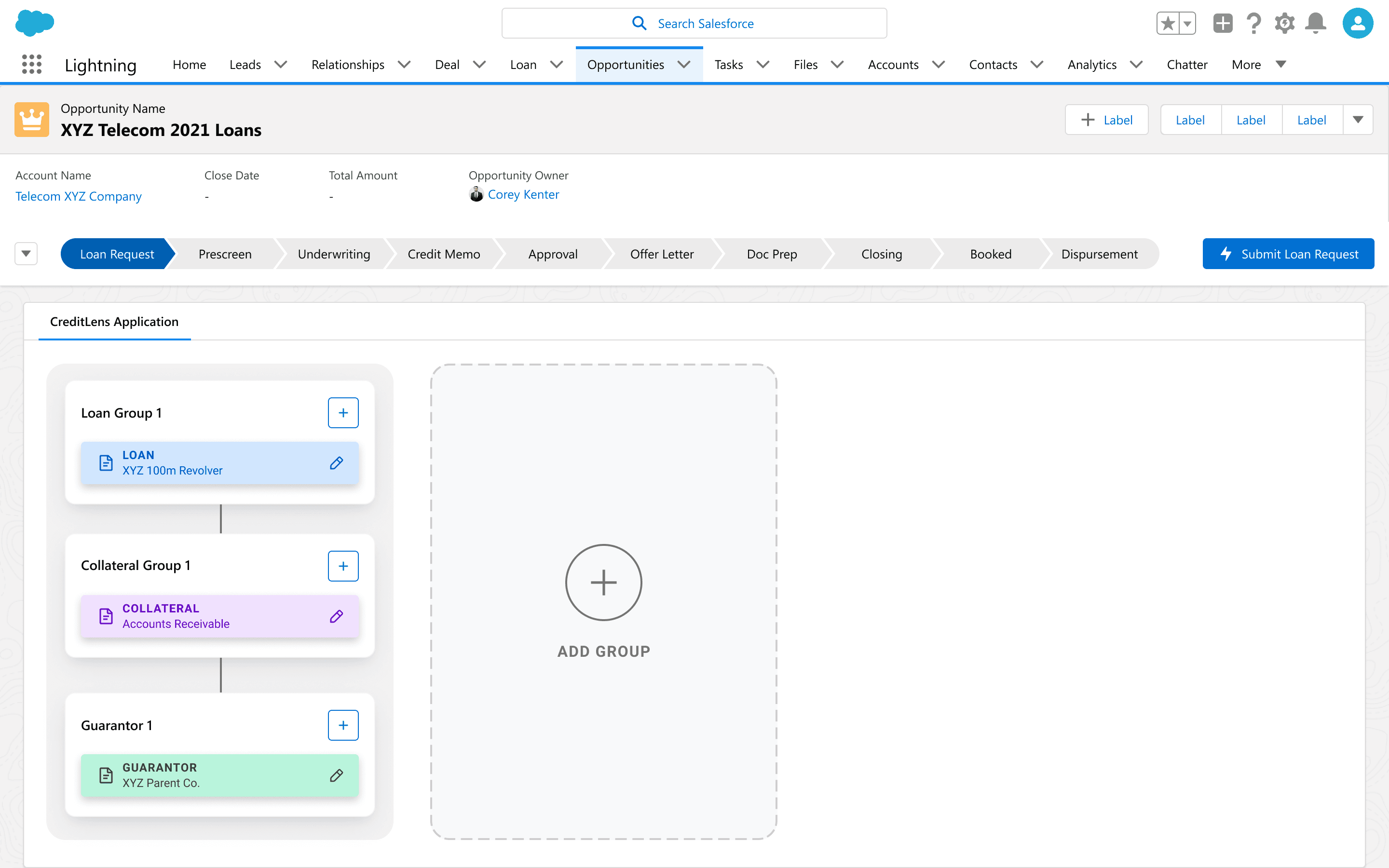
Task: Select the Dispursement stage
Action: 1100,254
